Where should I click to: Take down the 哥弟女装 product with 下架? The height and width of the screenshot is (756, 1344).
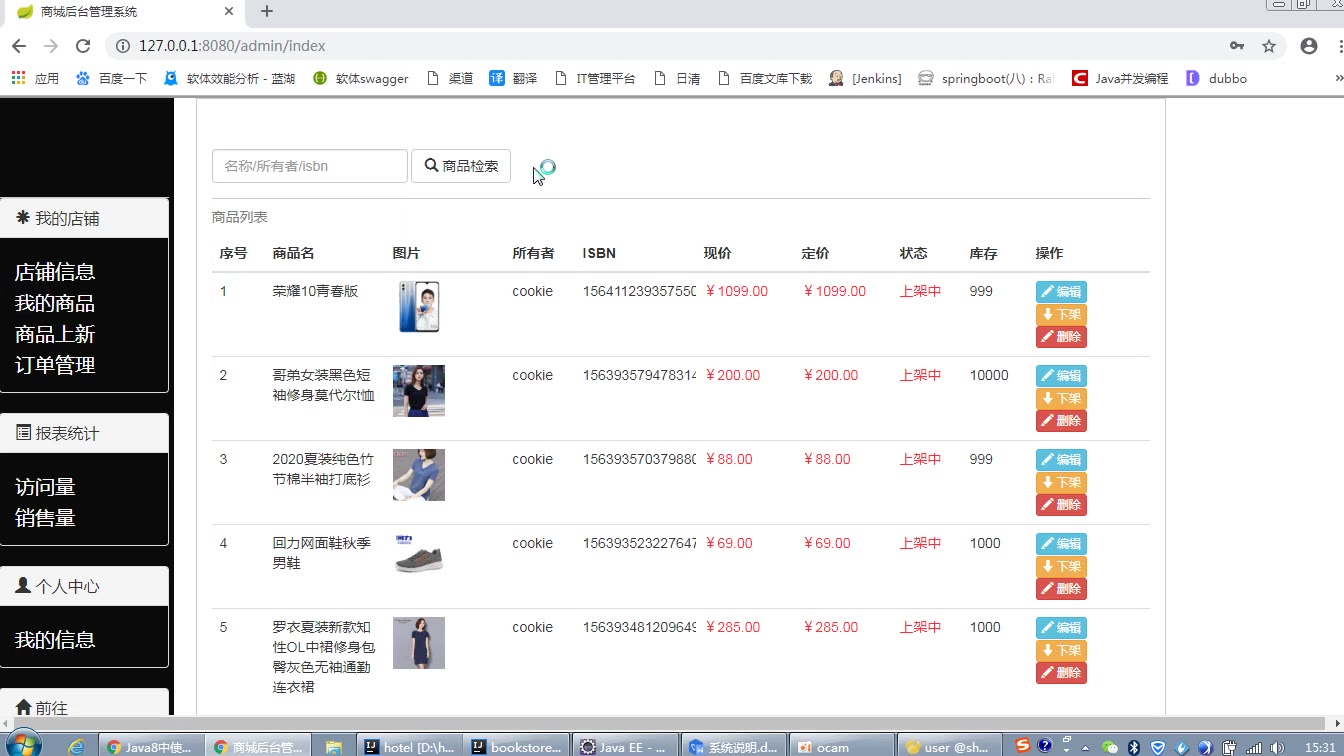point(1061,398)
